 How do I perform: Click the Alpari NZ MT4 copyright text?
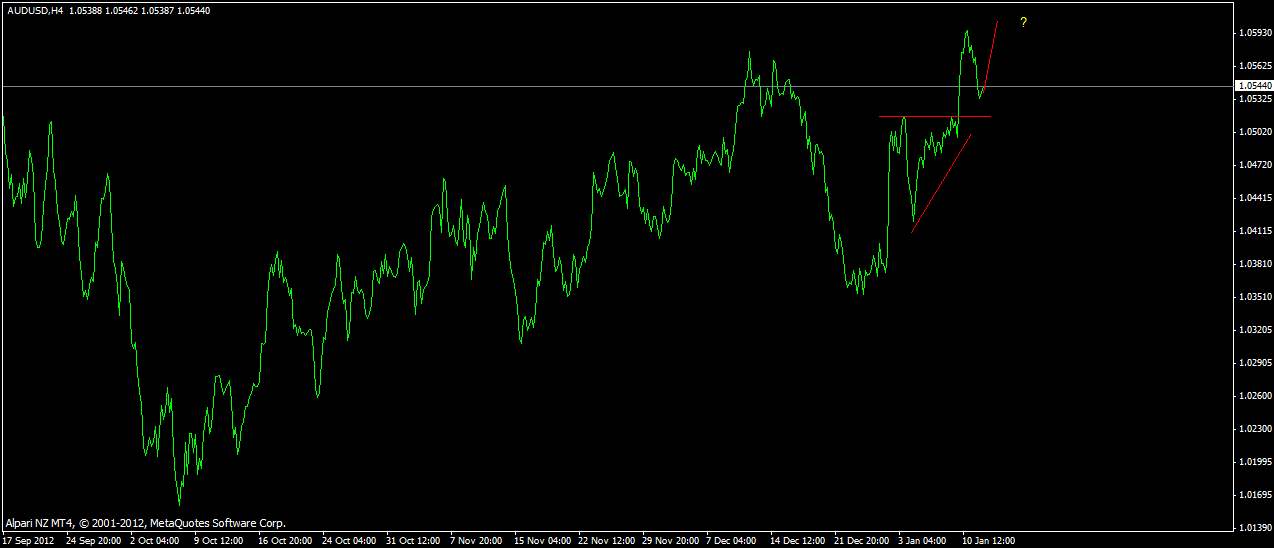click(x=145, y=523)
